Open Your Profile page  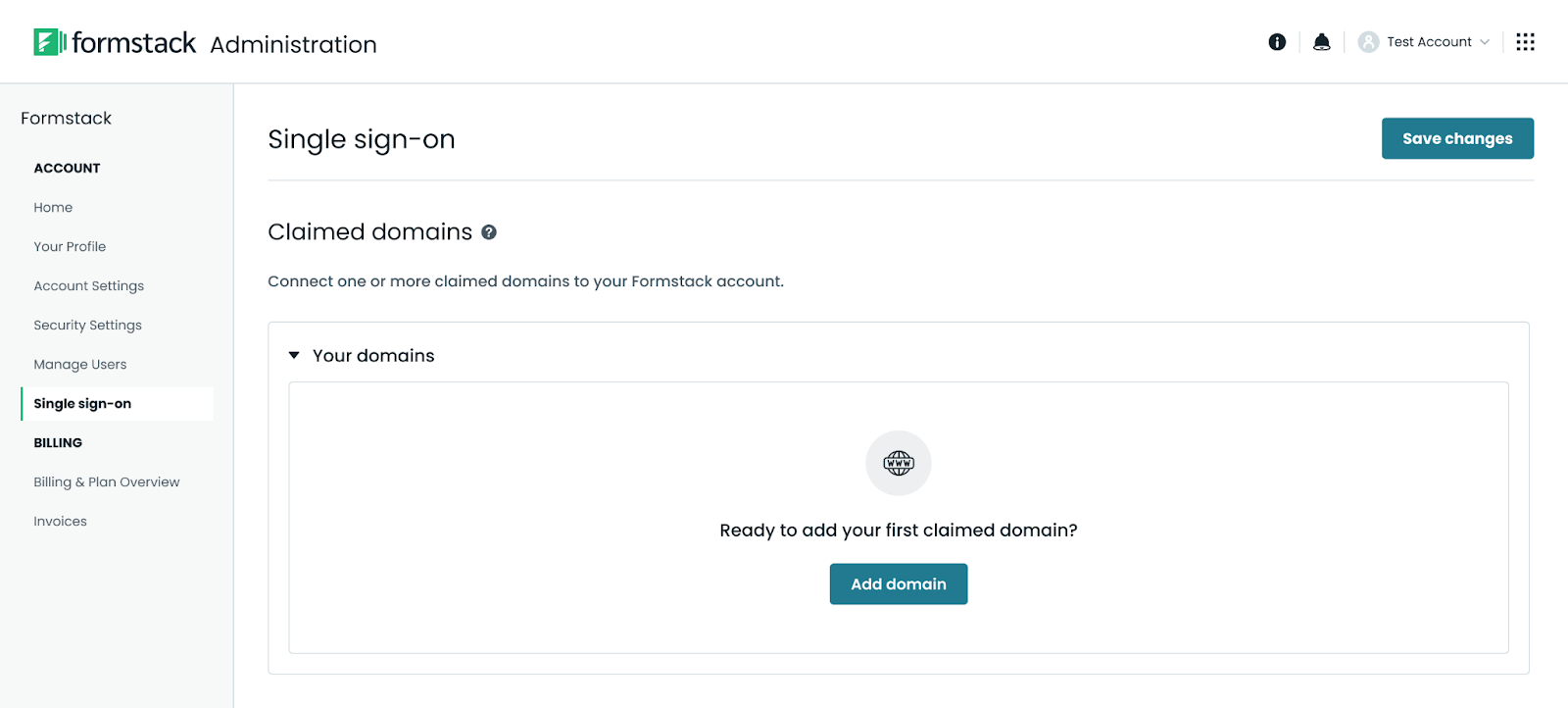[70, 247]
